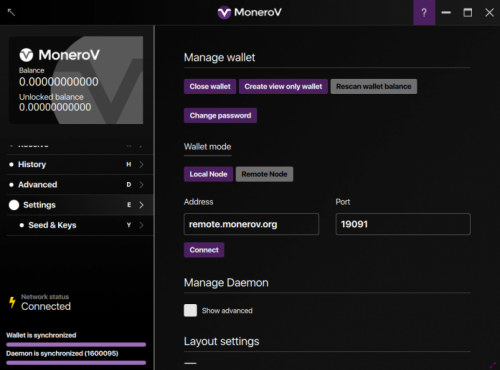Click the Settings row chevron arrow
This screenshot has height=370, width=500.
click(141, 205)
